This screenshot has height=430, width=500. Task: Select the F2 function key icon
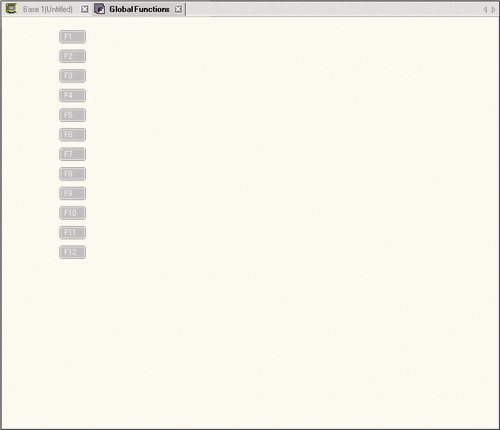pos(72,56)
